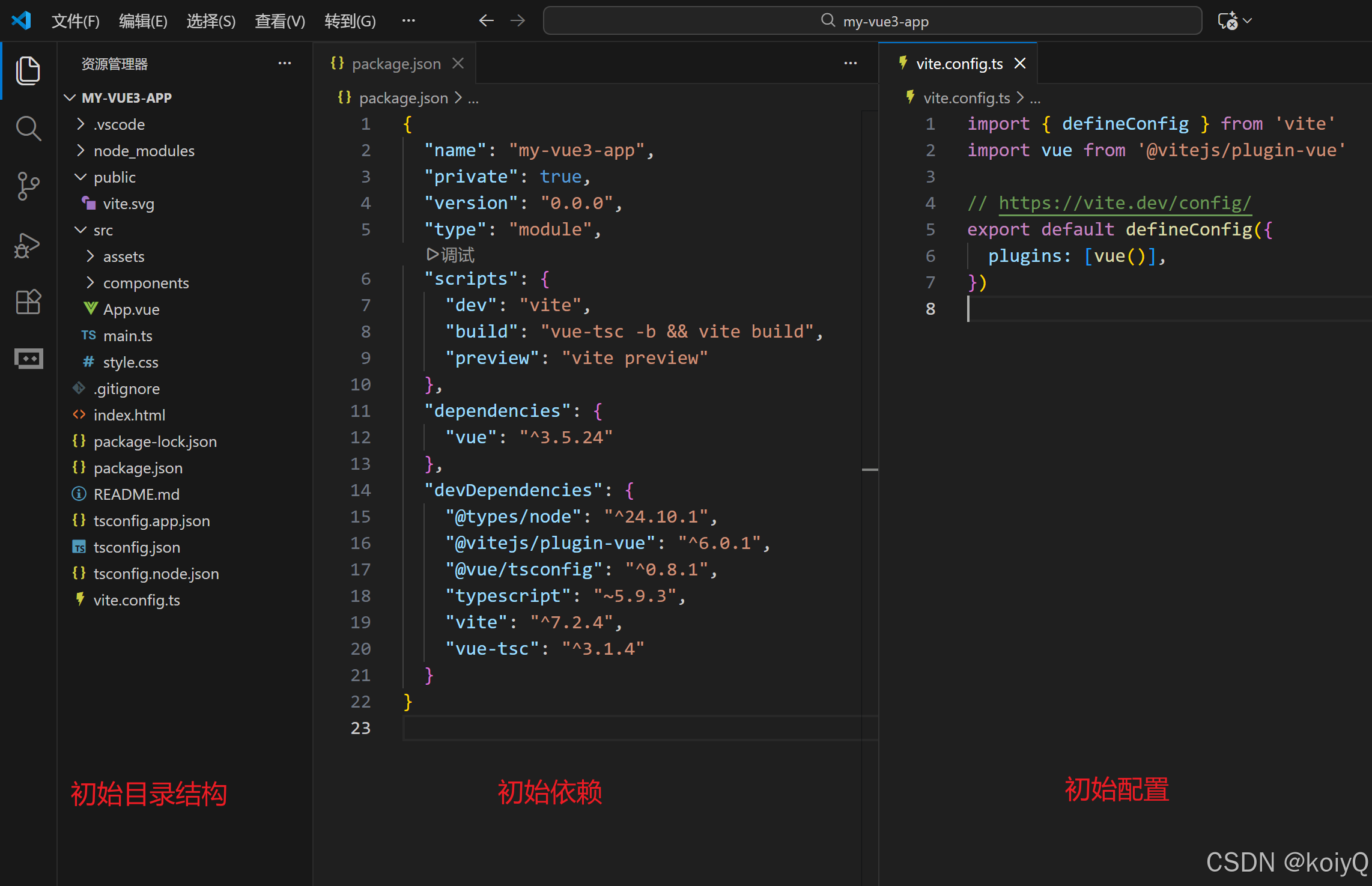Open the Remote Explorer activity icon
The height and width of the screenshot is (886, 1372).
click(x=28, y=359)
